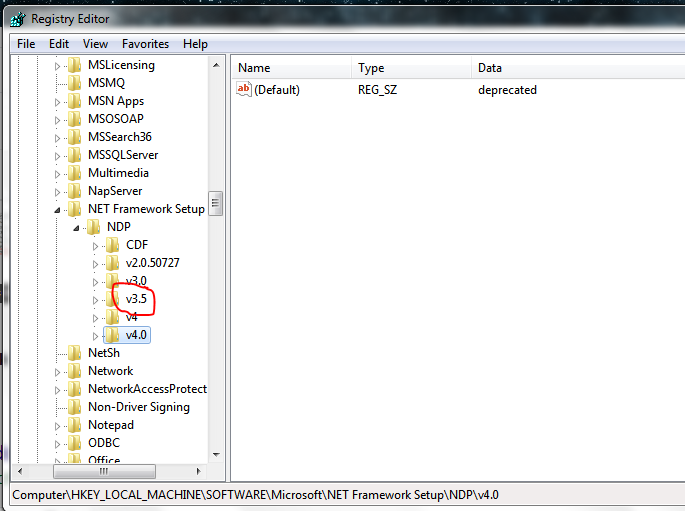Select the Multimedia key label
685x511 pixels.
[x=118, y=173]
